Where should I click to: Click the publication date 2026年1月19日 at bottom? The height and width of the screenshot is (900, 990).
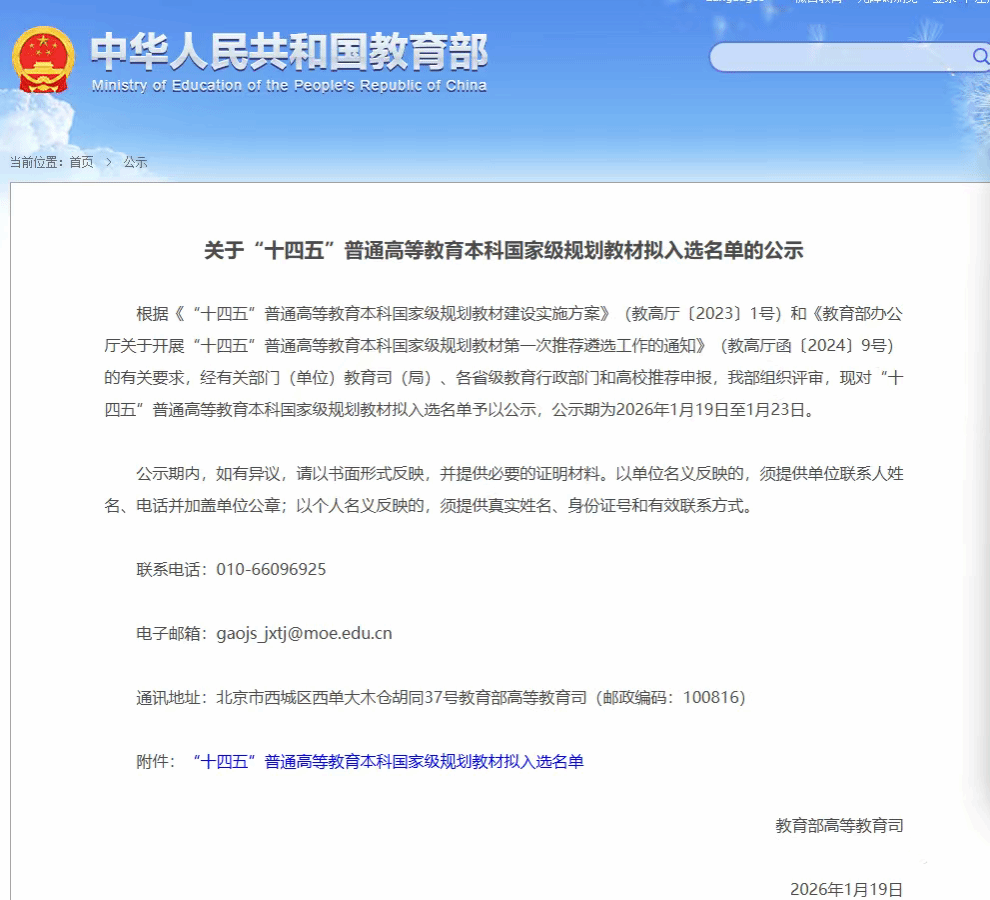point(846,889)
